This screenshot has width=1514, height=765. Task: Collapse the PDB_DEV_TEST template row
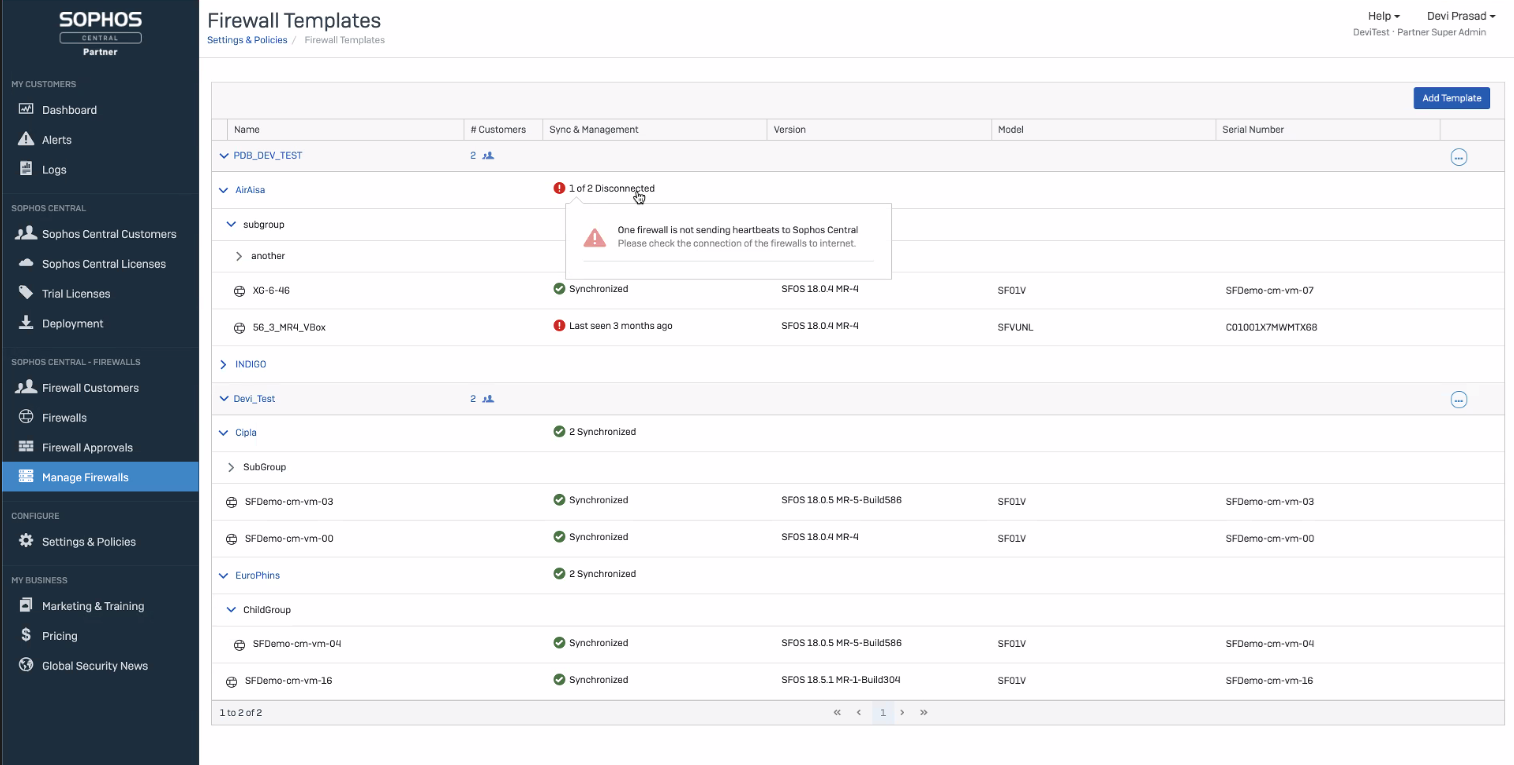coord(223,156)
